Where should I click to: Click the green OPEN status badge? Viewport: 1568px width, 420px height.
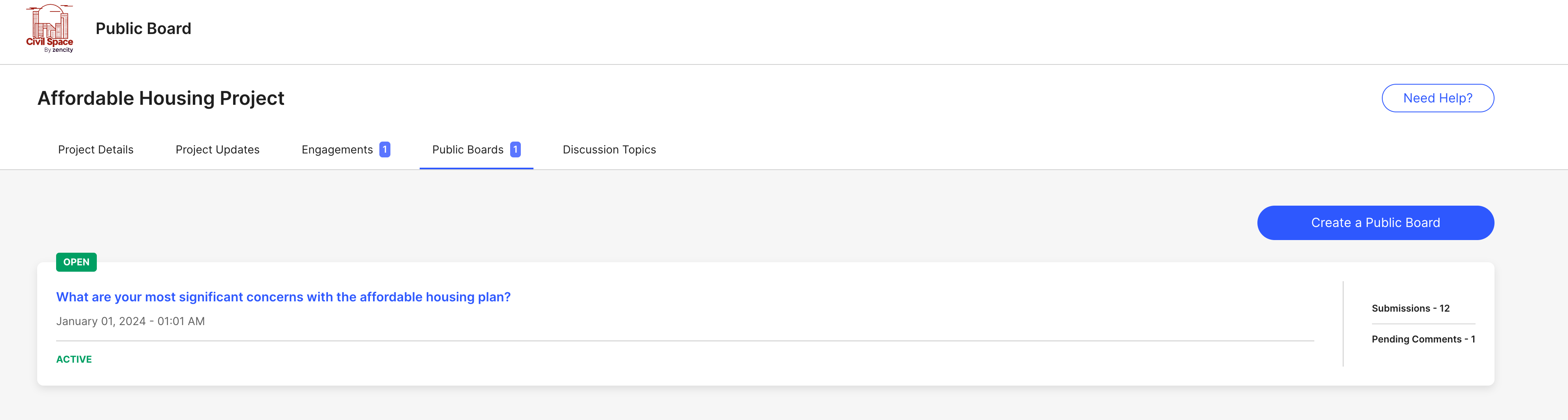tap(76, 262)
